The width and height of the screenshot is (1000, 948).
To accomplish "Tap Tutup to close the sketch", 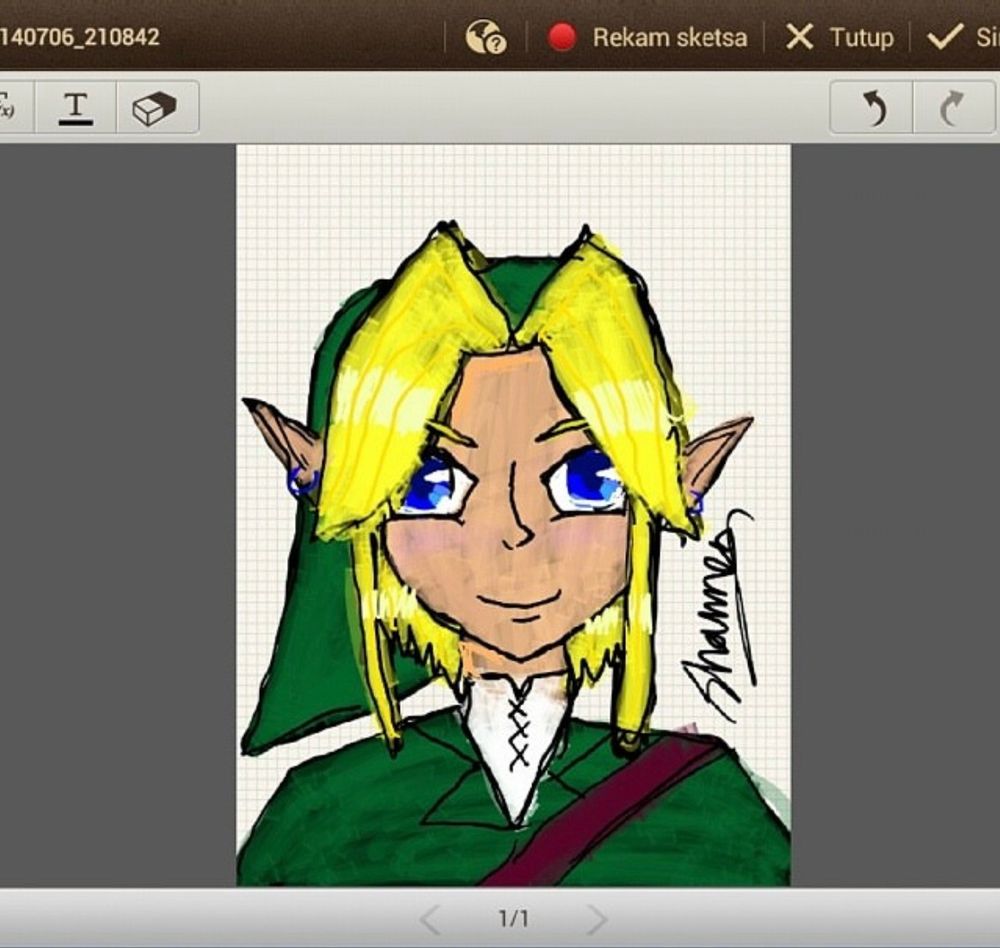I will coord(839,37).
